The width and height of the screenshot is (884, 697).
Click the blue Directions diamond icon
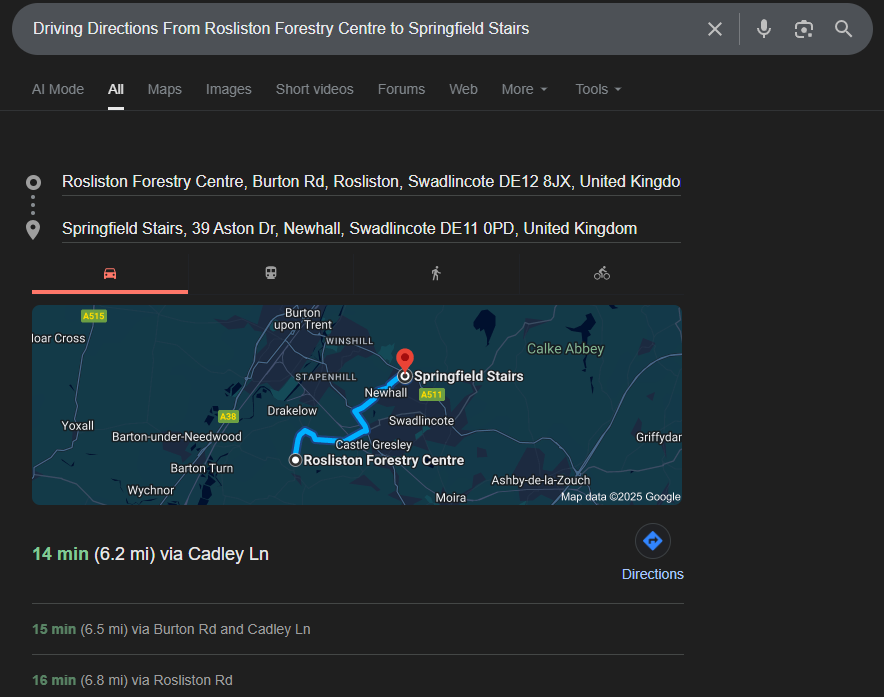652,541
